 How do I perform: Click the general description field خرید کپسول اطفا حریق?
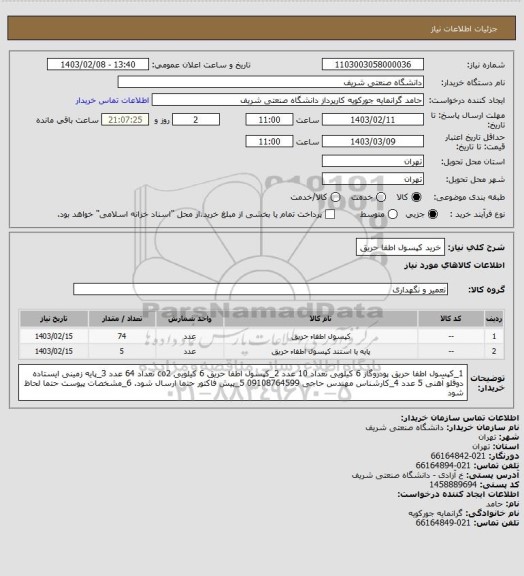pyautogui.click(x=400, y=247)
